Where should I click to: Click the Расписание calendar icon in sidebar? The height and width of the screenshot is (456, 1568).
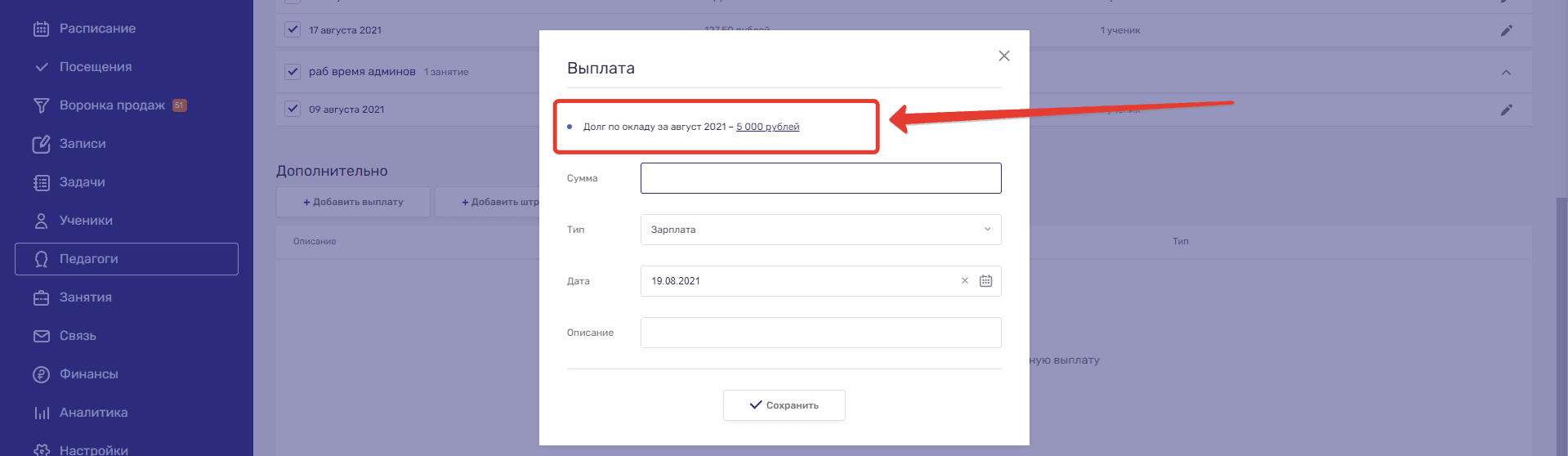point(41,29)
